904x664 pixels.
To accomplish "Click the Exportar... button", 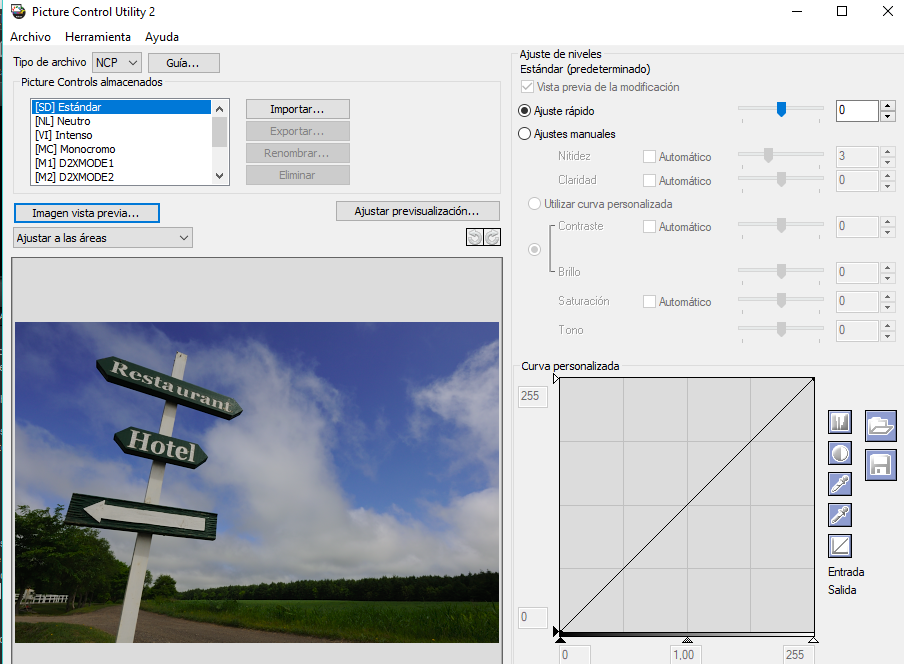I will point(297,131).
